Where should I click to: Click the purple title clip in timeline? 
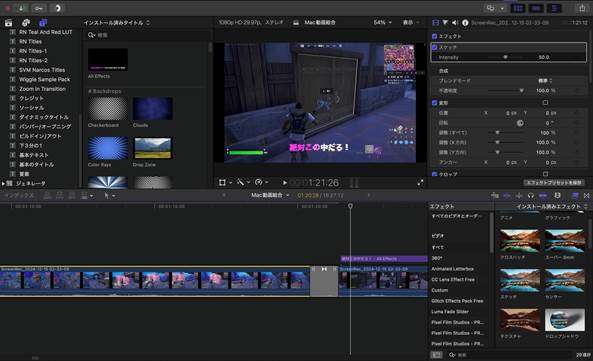383,259
